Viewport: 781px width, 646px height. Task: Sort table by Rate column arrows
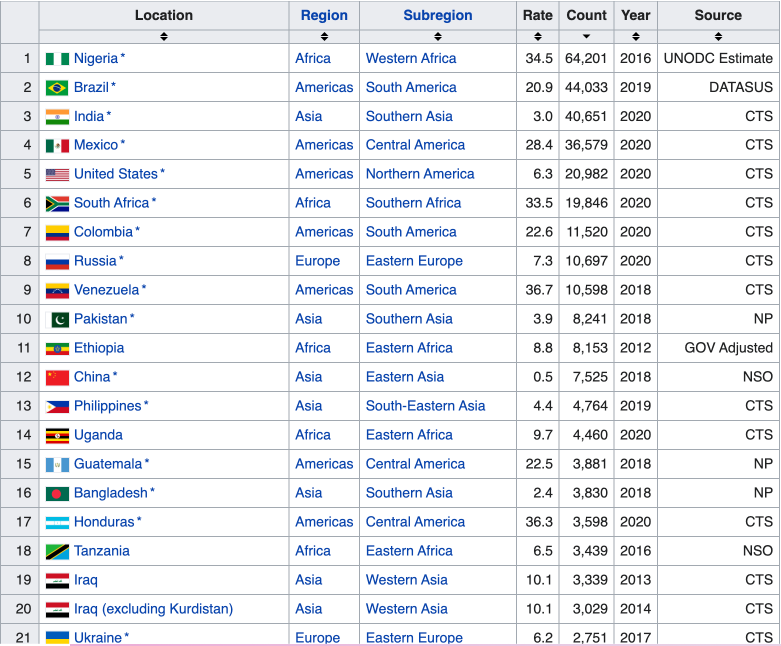click(537, 37)
